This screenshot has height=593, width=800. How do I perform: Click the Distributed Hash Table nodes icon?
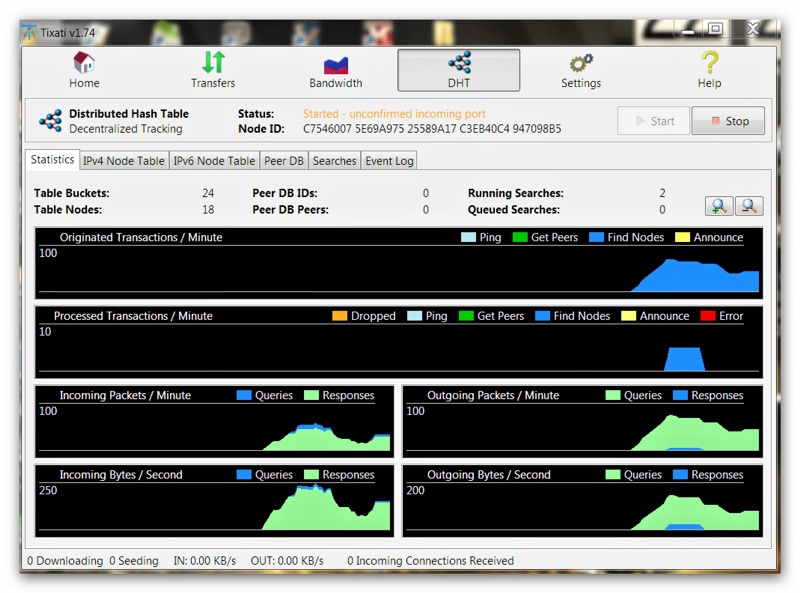(51, 121)
